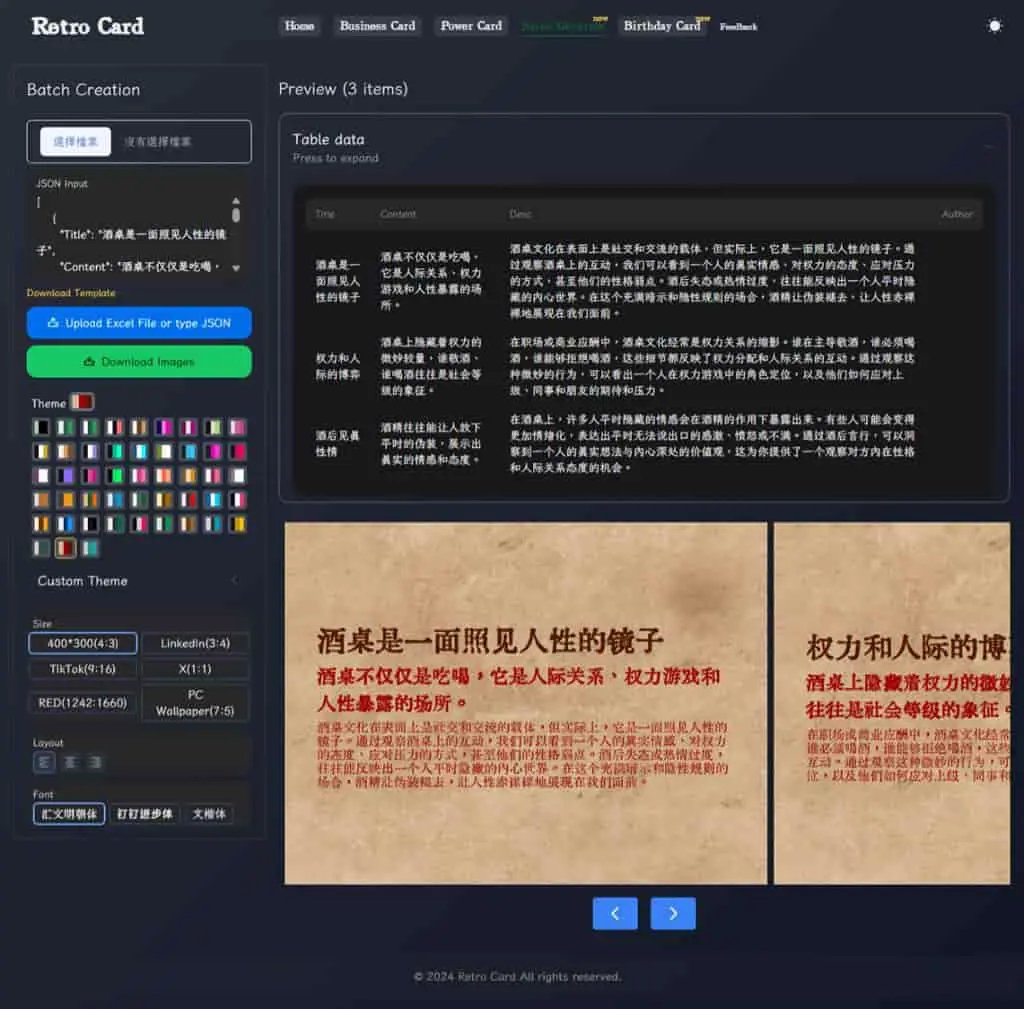Click the Retro Card logo
Screen dimensions: 1024x1009
point(88,26)
